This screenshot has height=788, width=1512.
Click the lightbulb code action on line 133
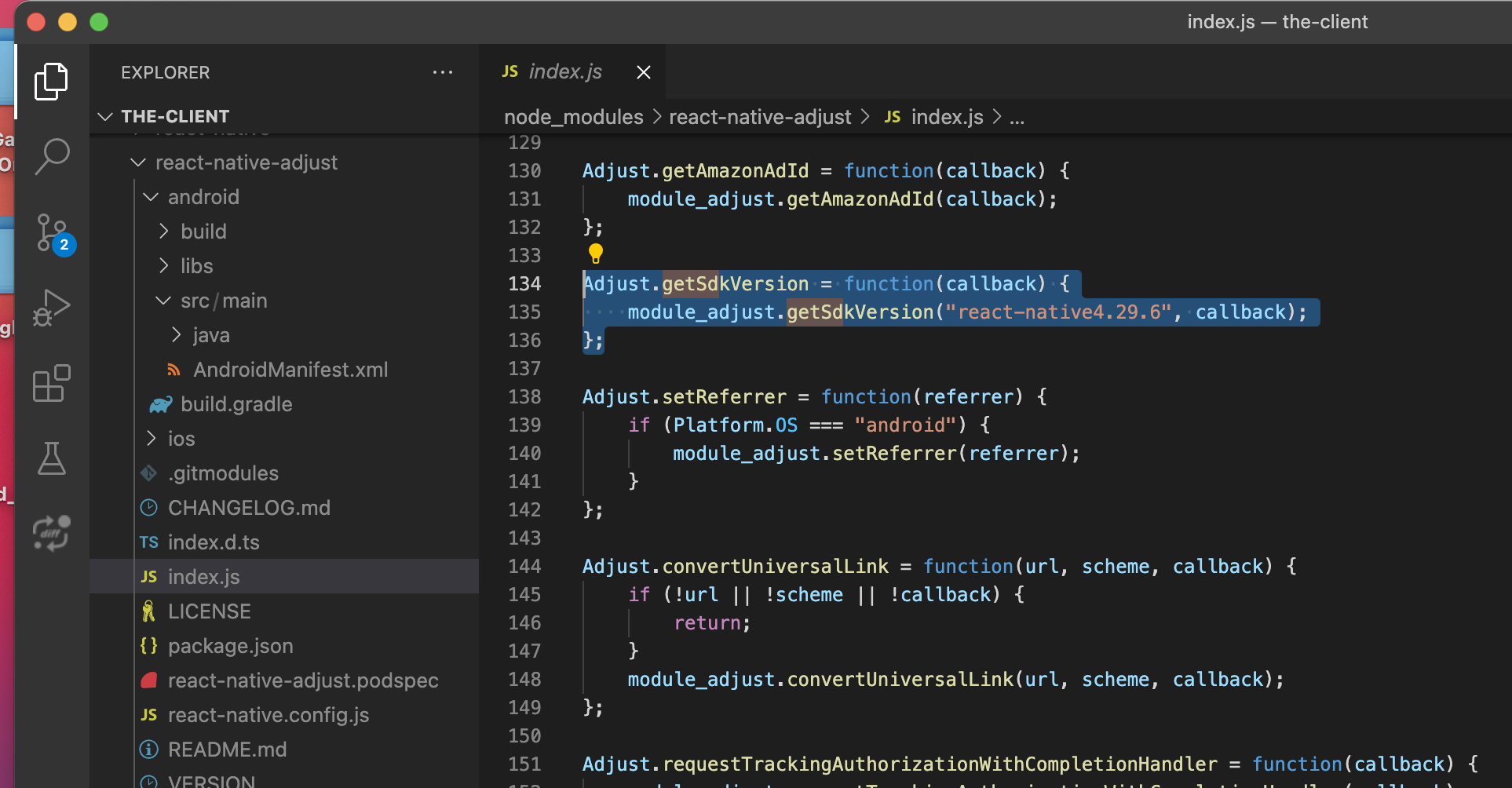pyautogui.click(x=595, y=253)
